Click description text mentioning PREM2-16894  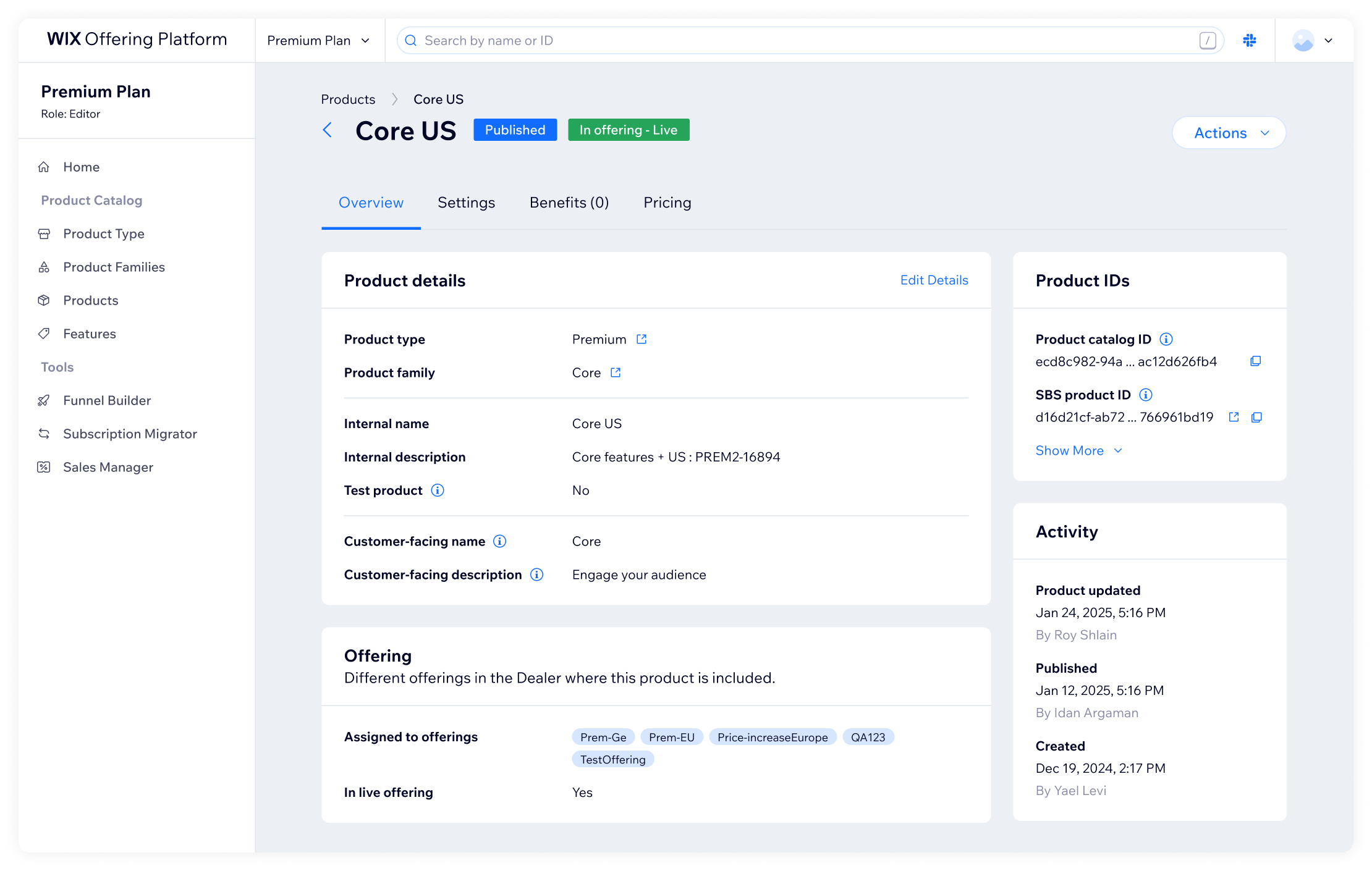(x=676, y=457)
